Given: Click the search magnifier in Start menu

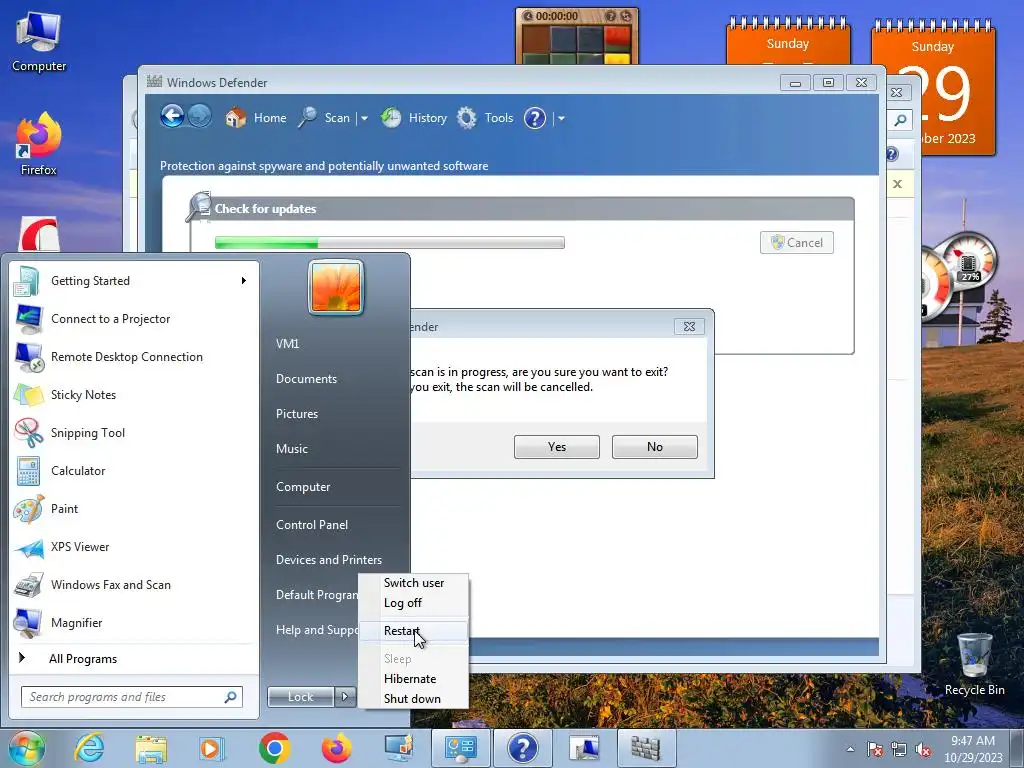Looking at the screenshot, I should point(231,697).
